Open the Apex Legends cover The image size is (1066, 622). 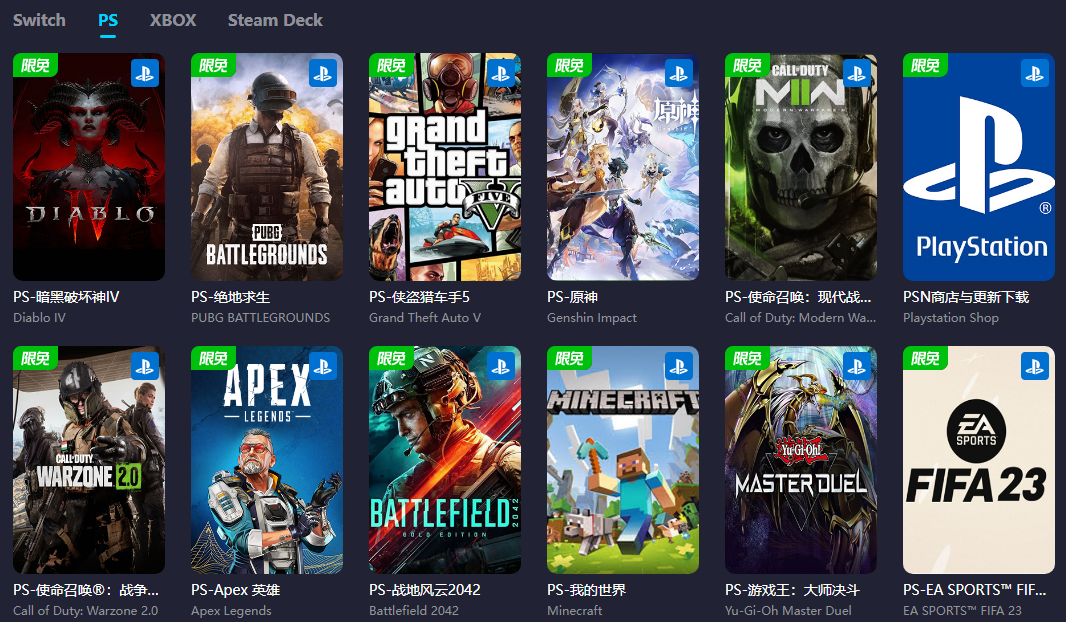(x=267, y=460)
